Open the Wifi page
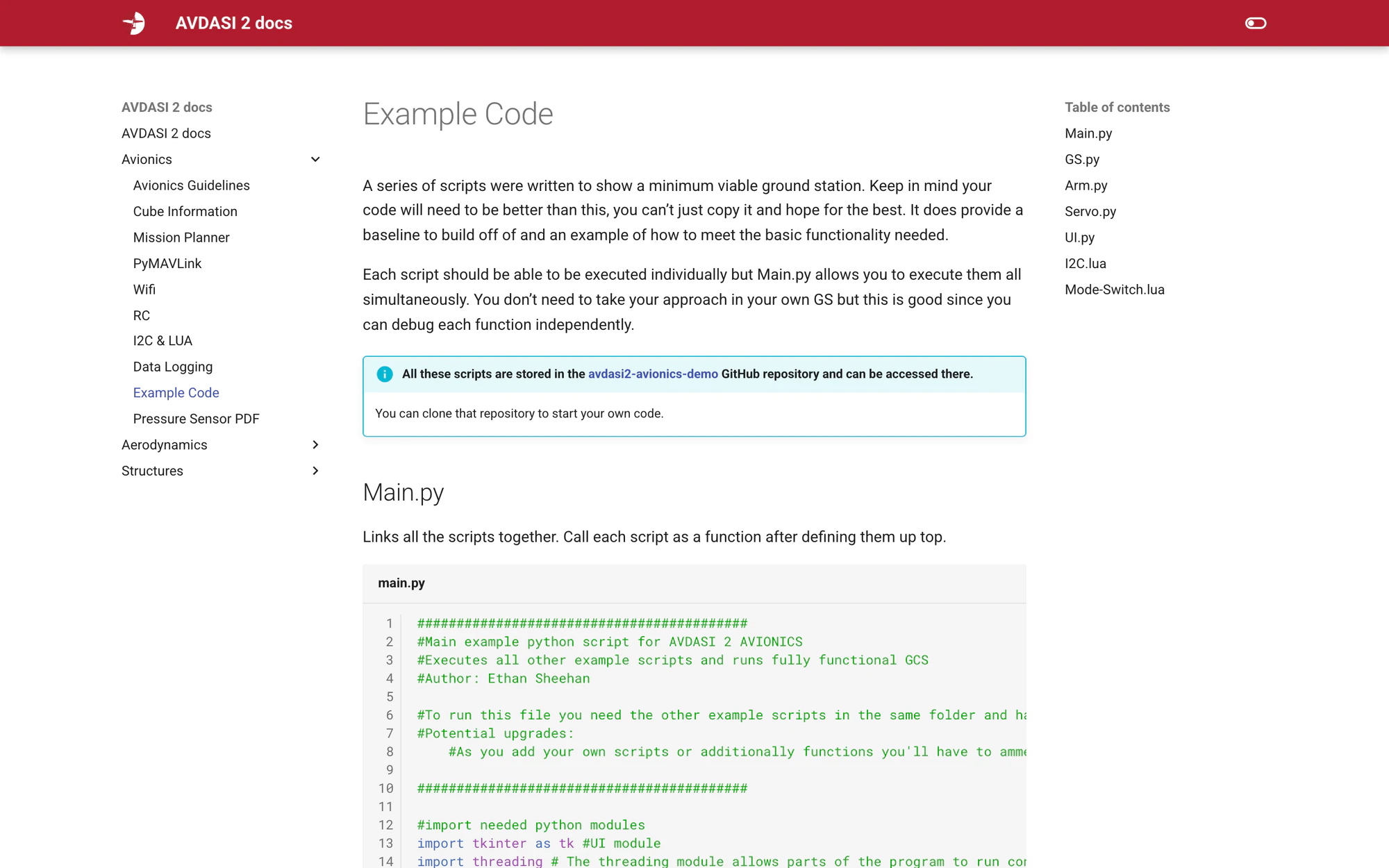 coord(144,290)
